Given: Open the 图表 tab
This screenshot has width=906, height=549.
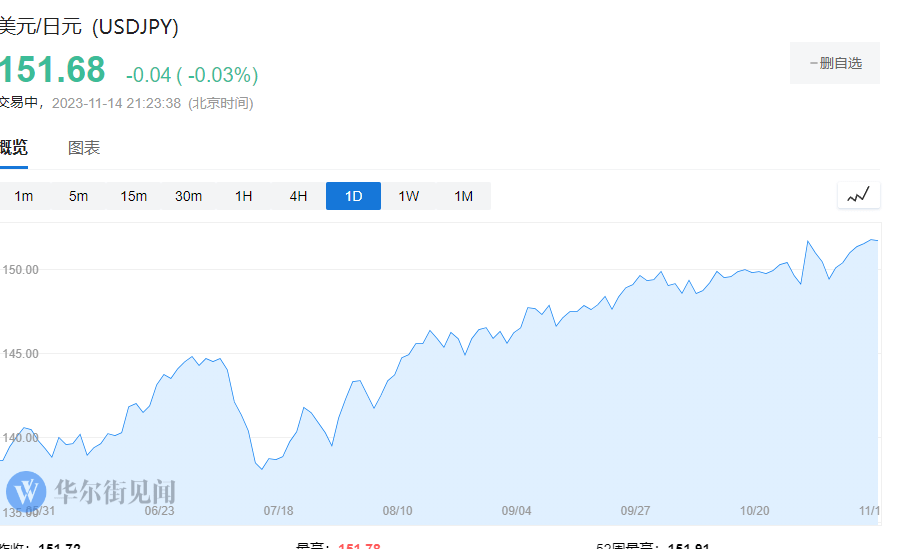Looking at the screenshot, I should (x=84, y=148).
